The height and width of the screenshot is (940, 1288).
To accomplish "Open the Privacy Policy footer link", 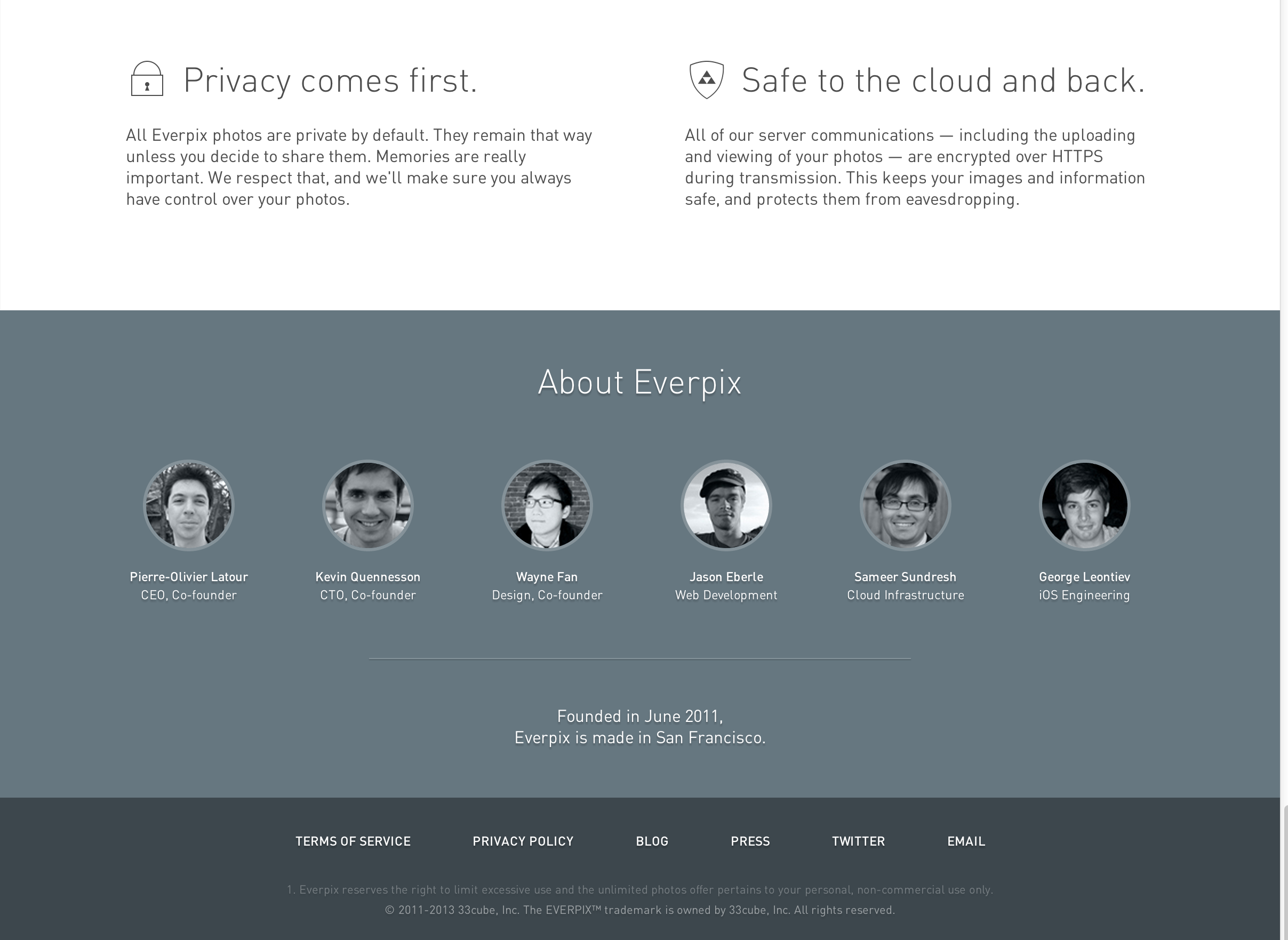I will click(x=523, y=841).
